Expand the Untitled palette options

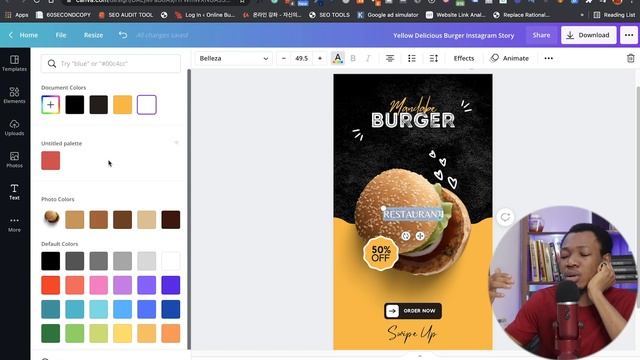pos(176,143)
